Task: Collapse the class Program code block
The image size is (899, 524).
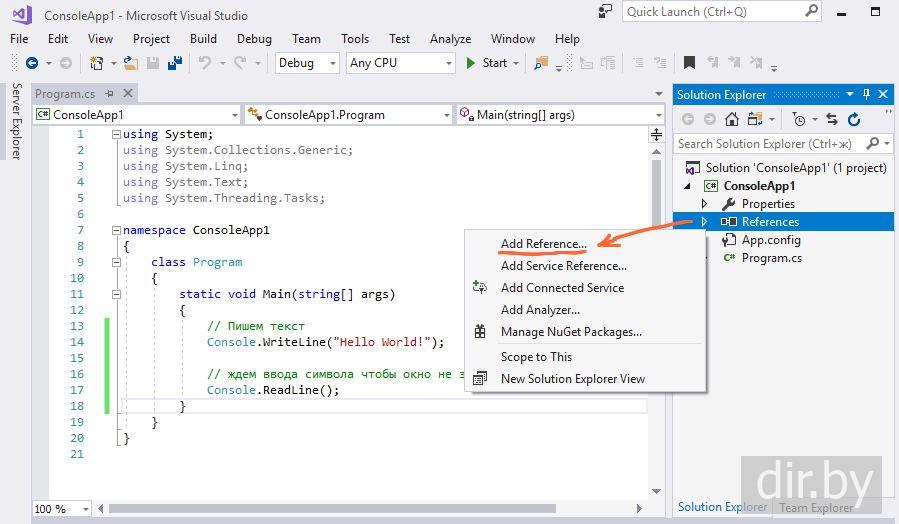Action: (117, 262)
